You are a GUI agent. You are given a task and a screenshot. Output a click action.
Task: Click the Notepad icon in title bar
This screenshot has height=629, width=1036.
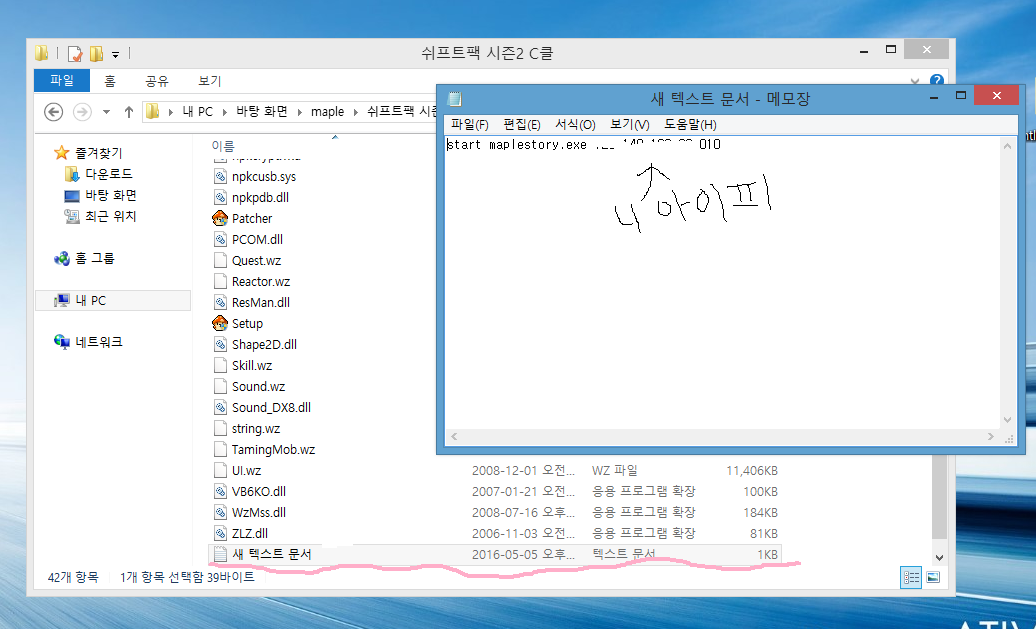pyautogui.click(x=455, y=98)
